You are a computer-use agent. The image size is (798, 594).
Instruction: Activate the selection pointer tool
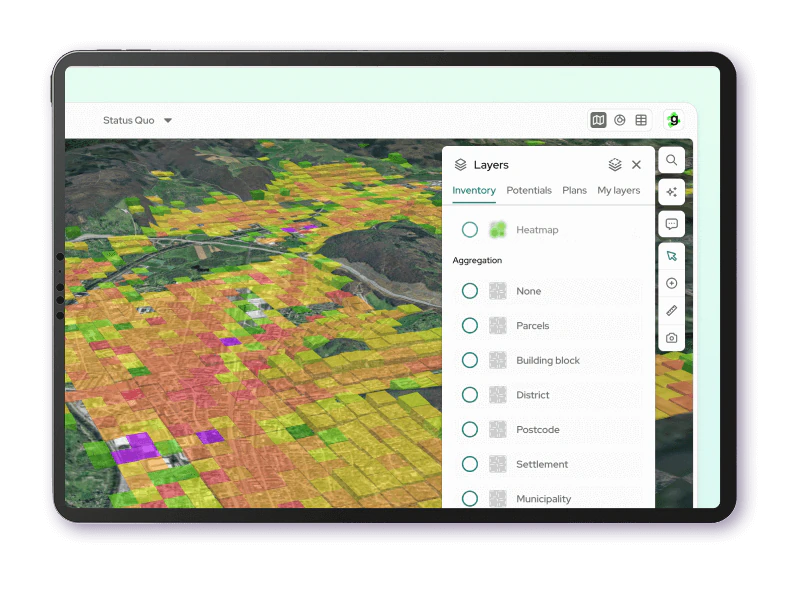(x=671, y=256)
